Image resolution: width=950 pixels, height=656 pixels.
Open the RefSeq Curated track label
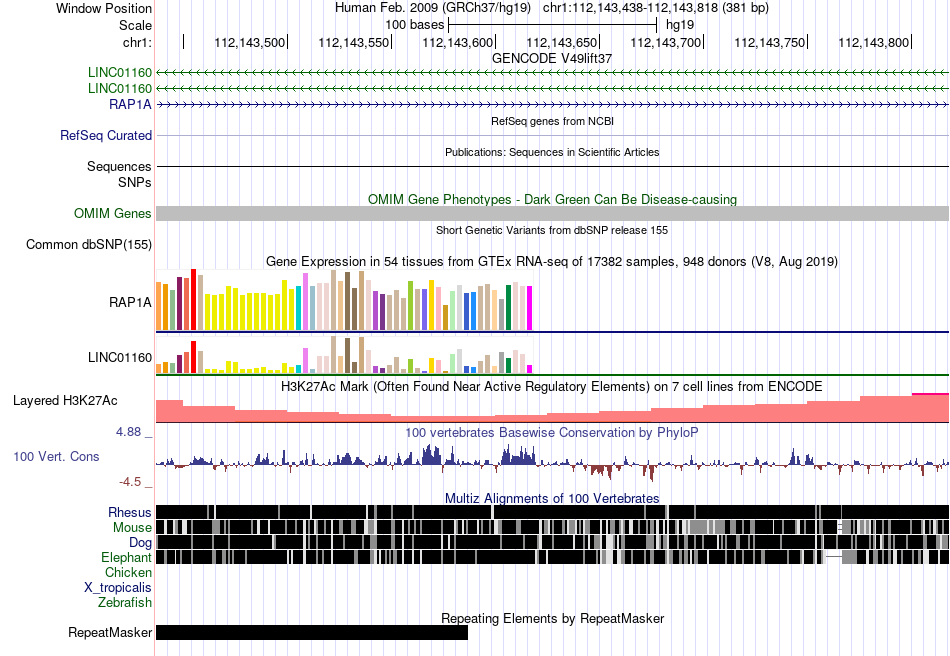click(106, 135)
